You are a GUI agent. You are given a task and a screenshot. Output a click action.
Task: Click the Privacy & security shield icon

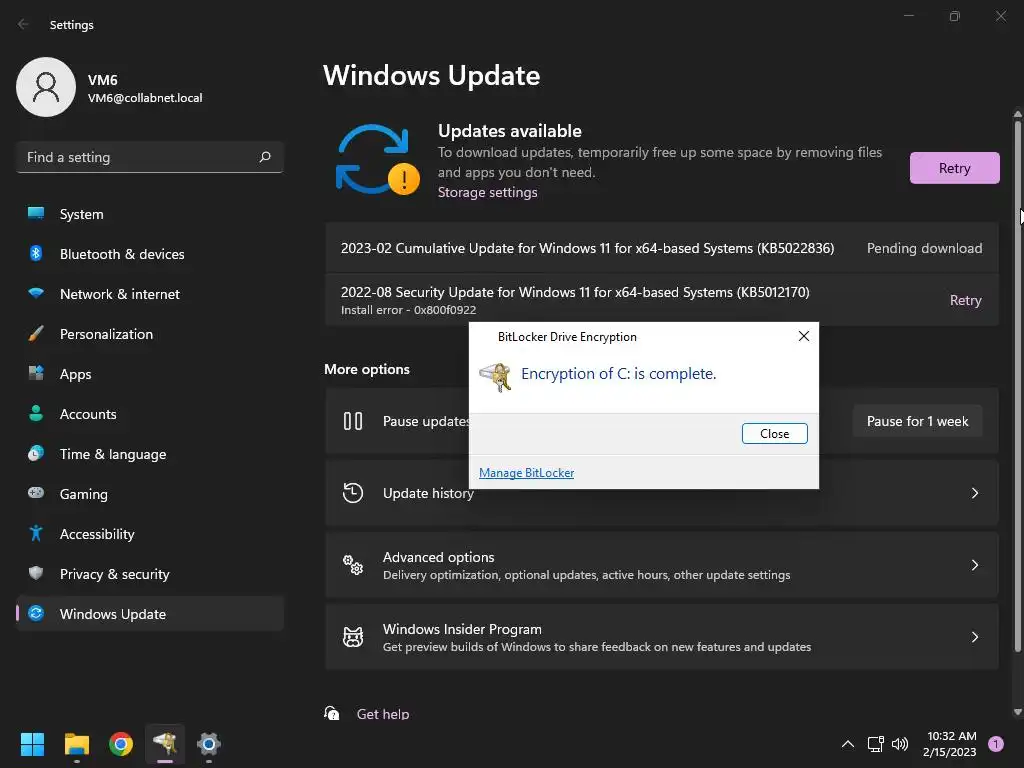(36, 573)
